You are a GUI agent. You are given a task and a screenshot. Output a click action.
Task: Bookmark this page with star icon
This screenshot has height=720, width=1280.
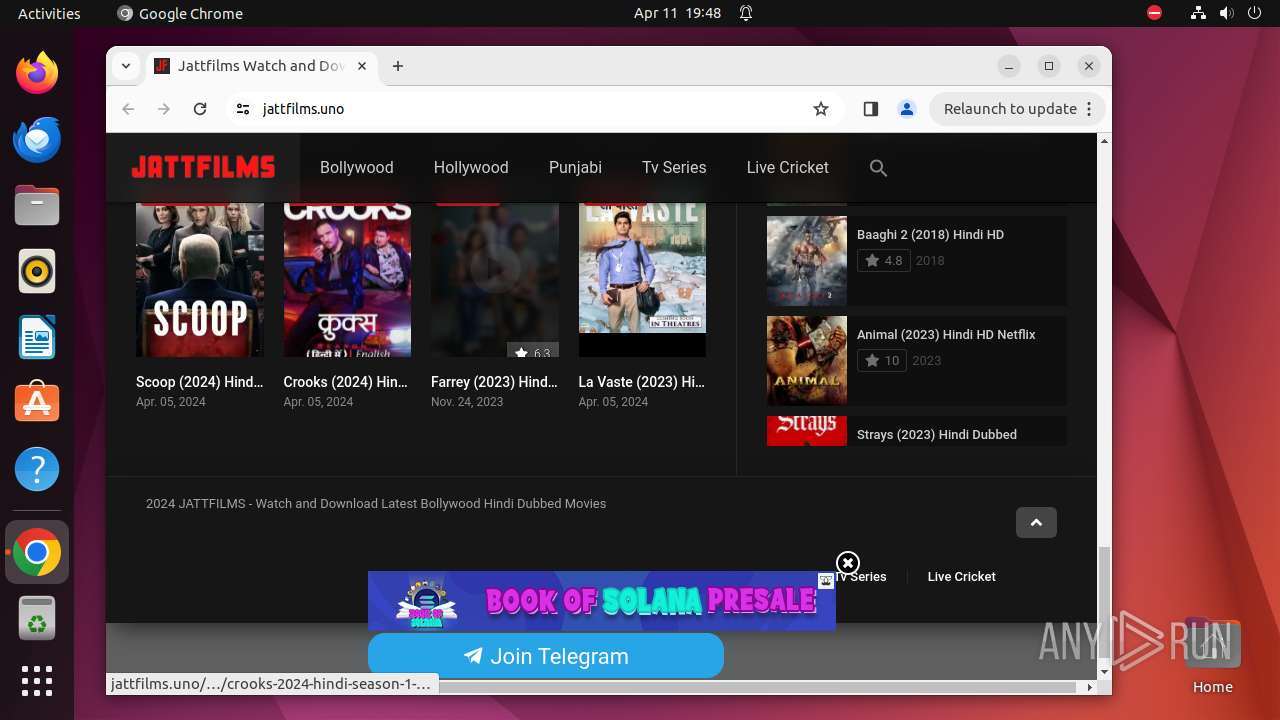pyautogui.click(x=821, y=109)
